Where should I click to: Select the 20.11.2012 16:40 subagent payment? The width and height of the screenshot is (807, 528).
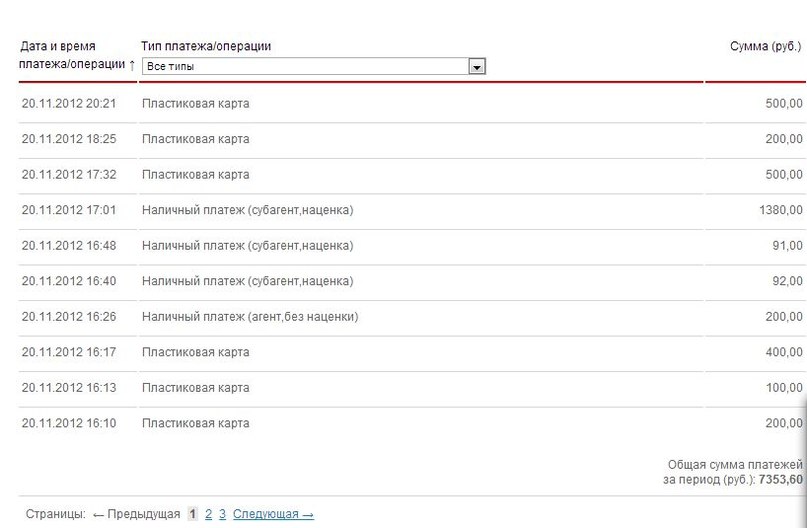(x=412, y=281)
